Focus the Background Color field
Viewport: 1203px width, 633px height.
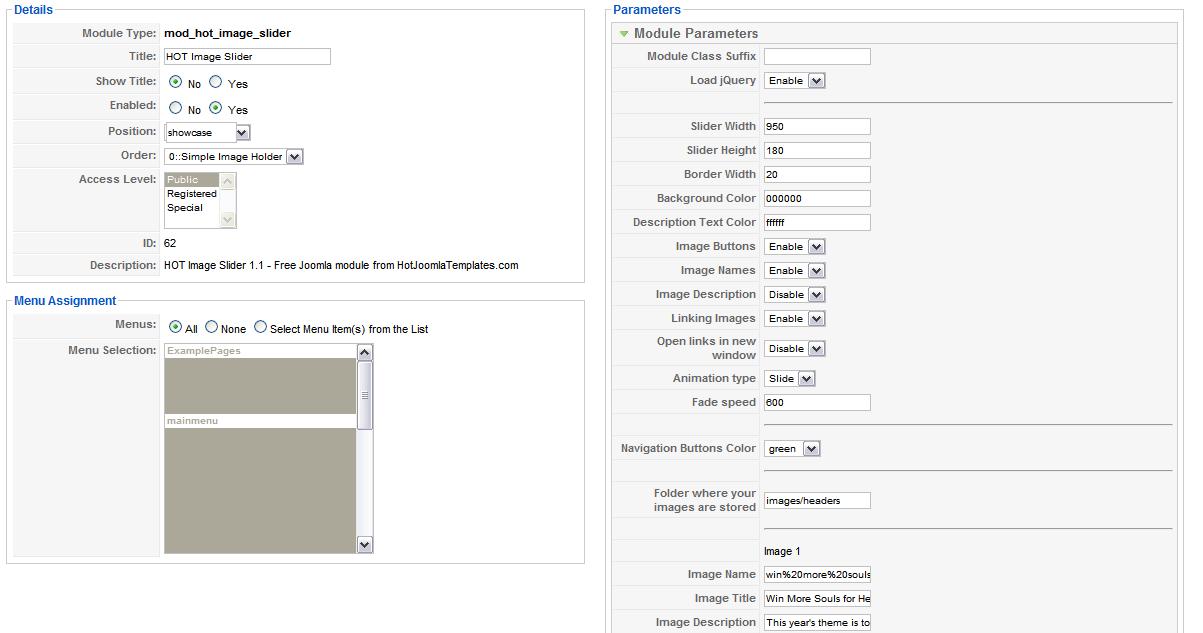[817, 199]
